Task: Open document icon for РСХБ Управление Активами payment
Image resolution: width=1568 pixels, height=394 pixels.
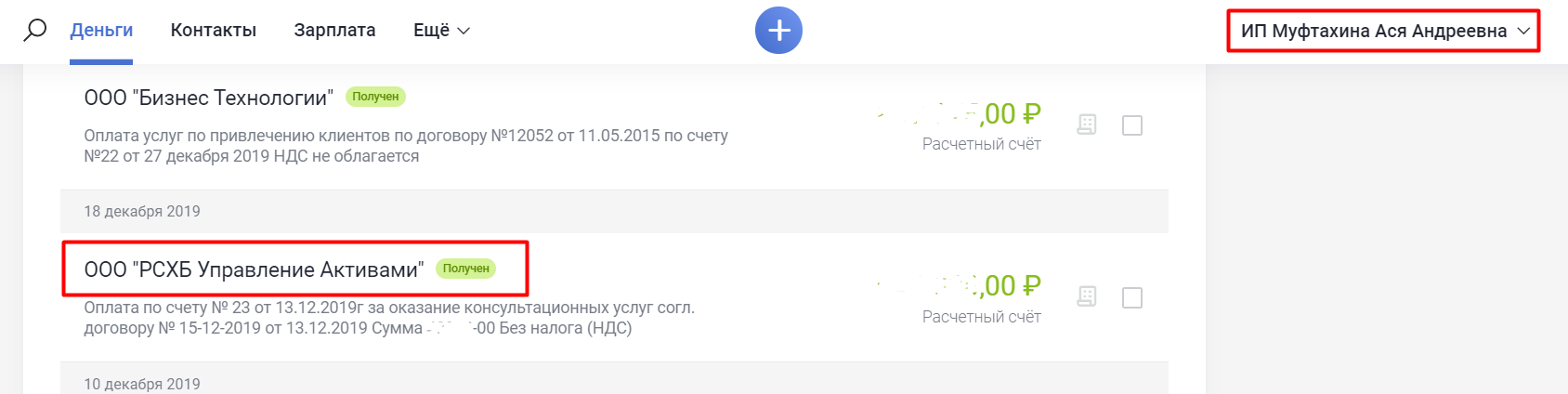Action: 1086,296
